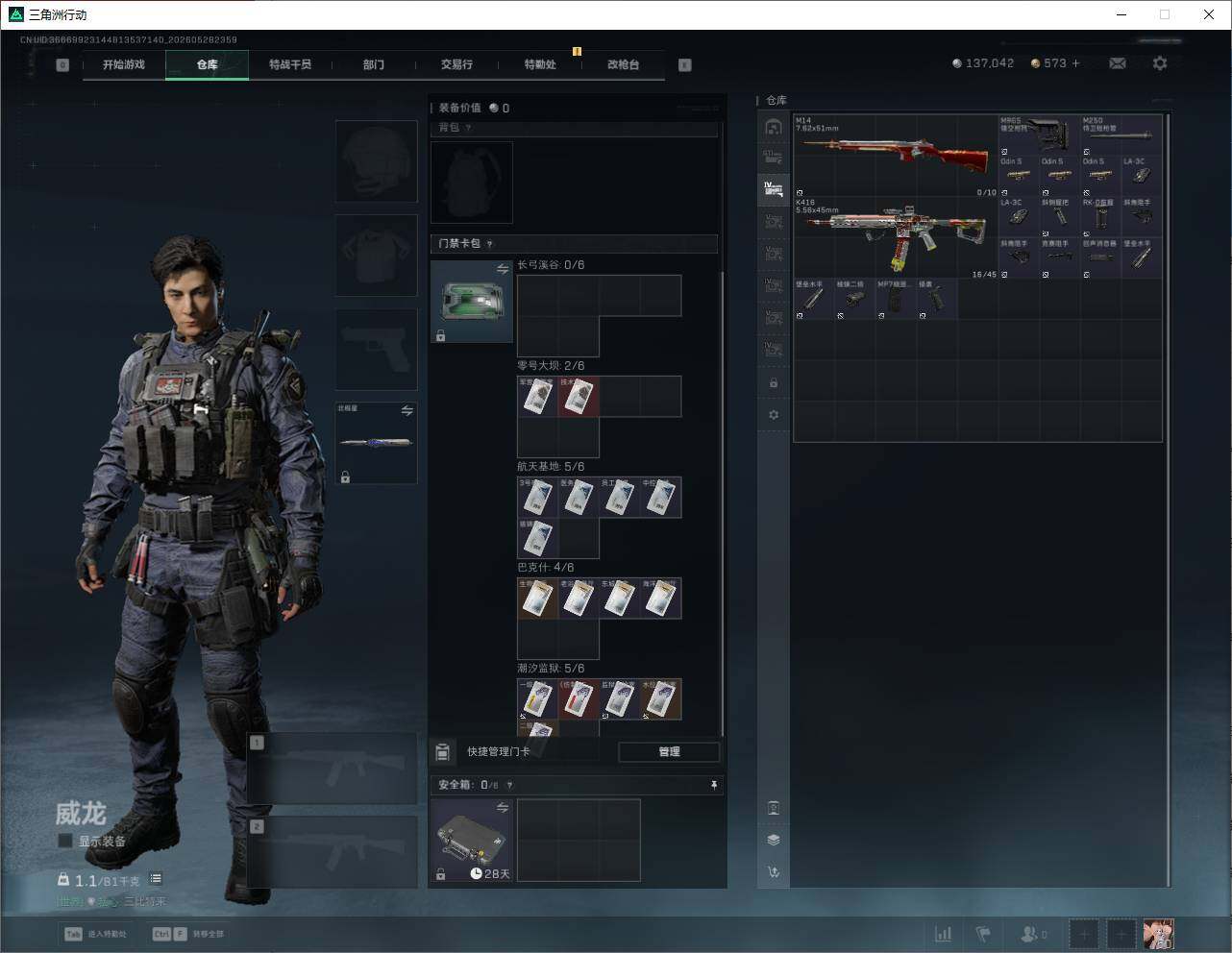The width and height of the screenshot is (1232, 953).
Task: Select the red keycard under 潮汐监狱
Action: click(579, 699)
